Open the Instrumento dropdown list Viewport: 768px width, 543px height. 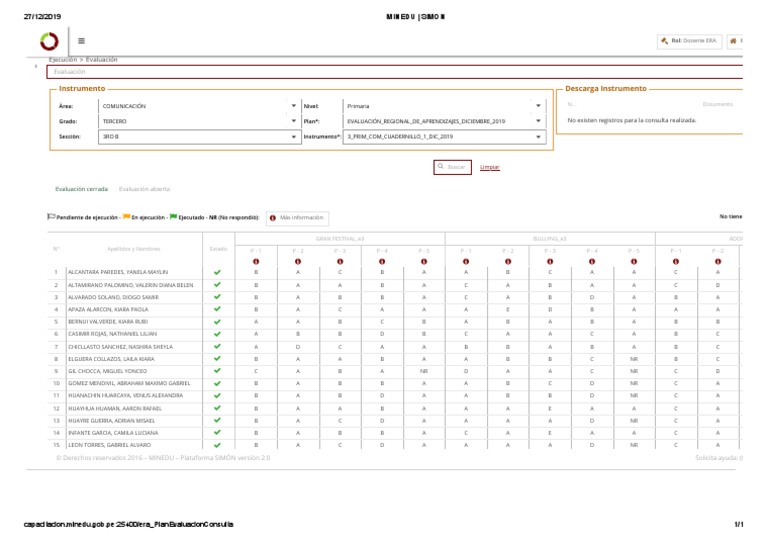(444, 136)
